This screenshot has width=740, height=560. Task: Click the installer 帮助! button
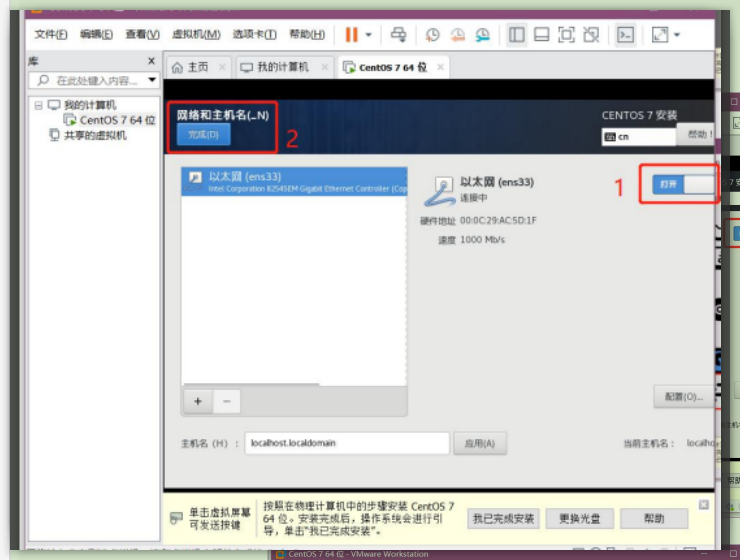[x=697, y=134]
